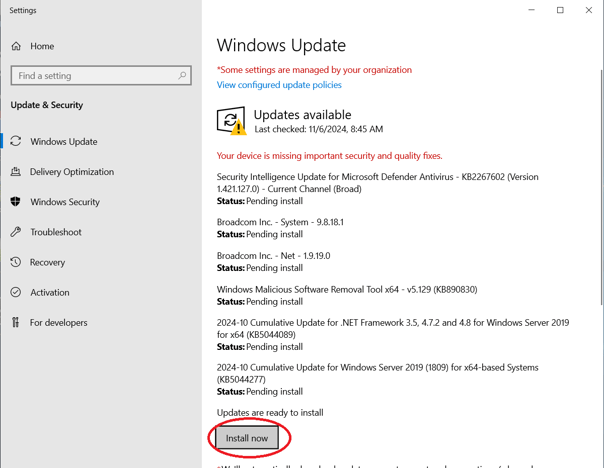The image size is (604, 468).
Task: Open View configured update policies link
Action: [279, 85]
